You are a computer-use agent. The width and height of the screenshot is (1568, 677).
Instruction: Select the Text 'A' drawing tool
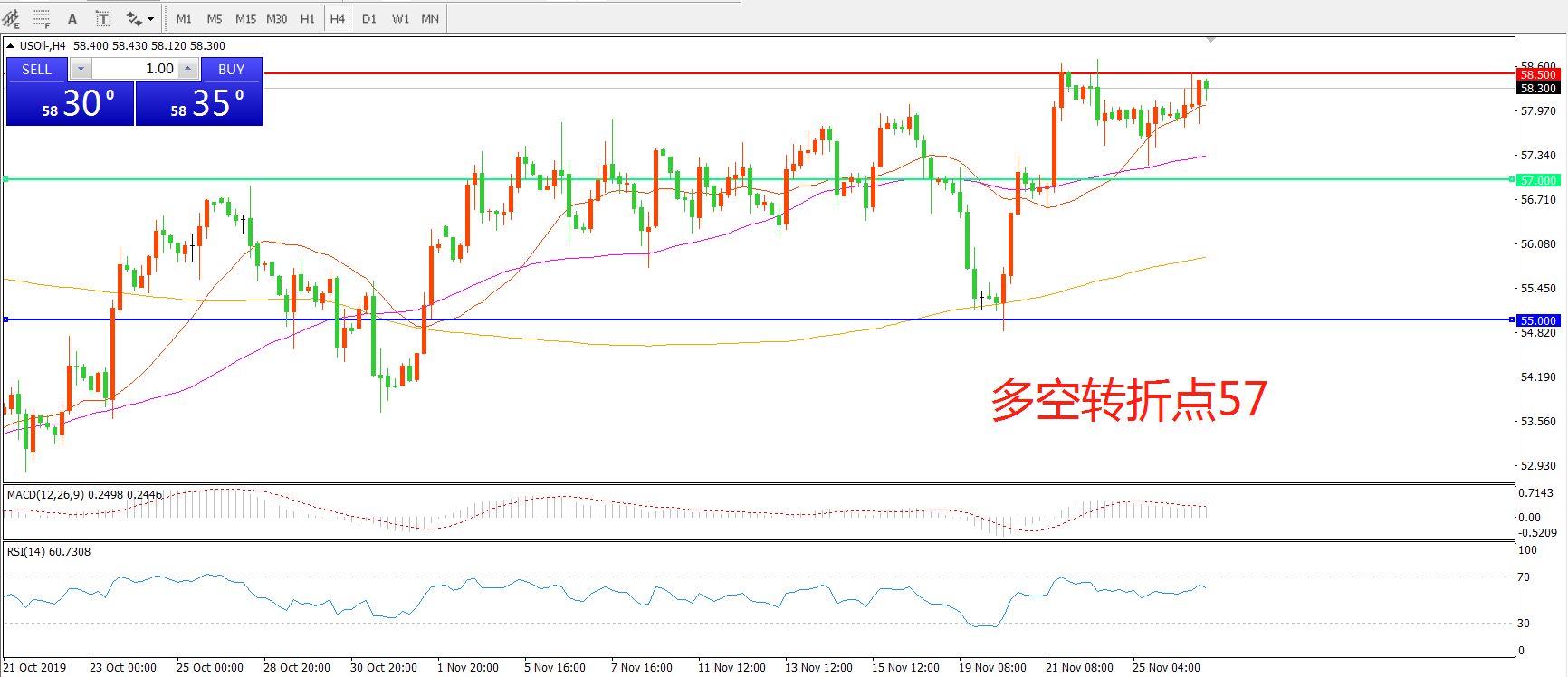tap(72, 18)
